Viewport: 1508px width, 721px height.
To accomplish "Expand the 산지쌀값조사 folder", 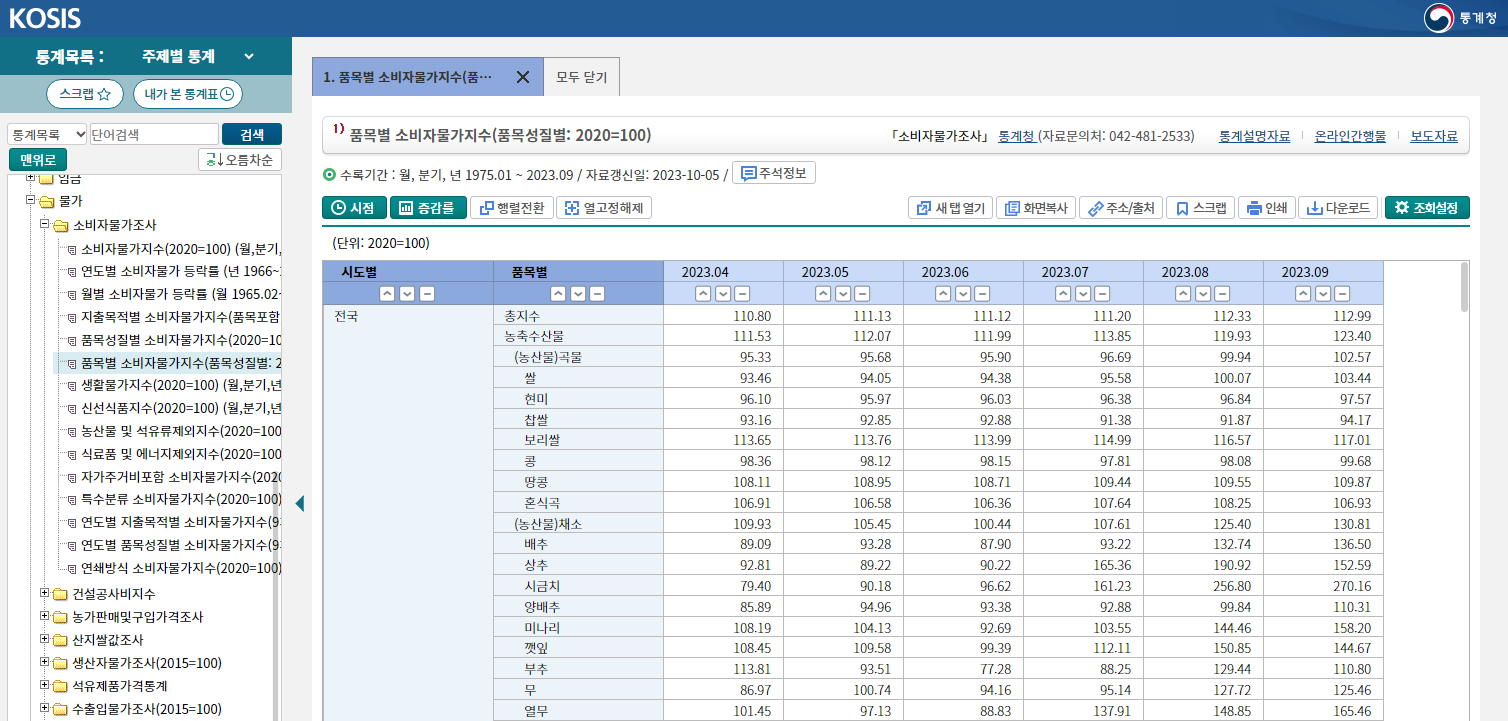I will [45, 639].
